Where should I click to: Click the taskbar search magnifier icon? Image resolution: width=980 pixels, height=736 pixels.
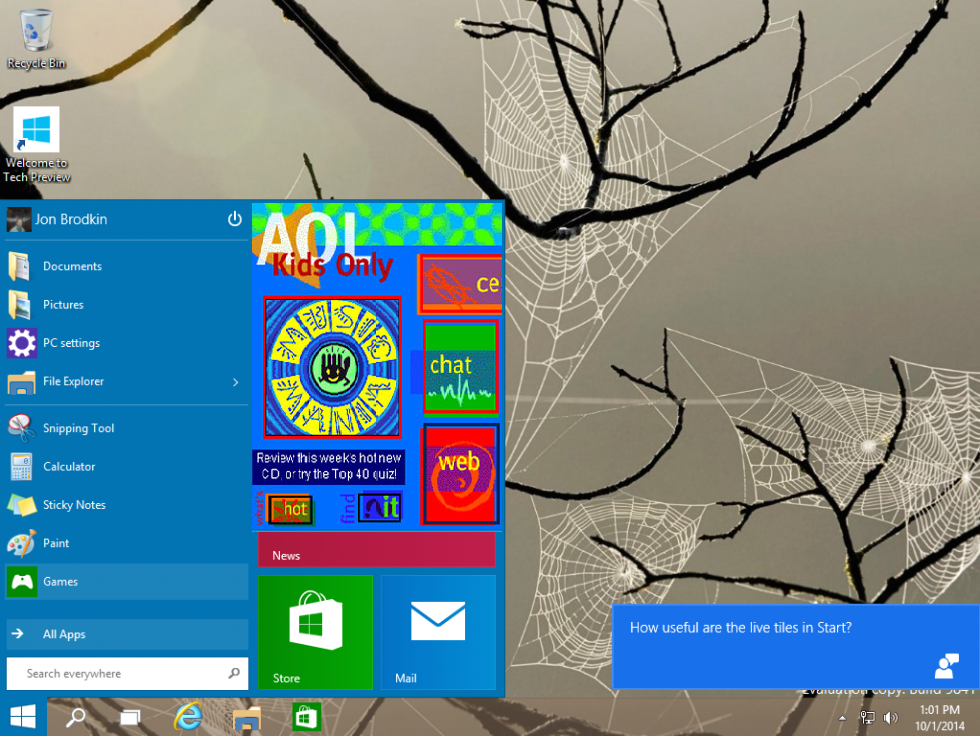76,717
